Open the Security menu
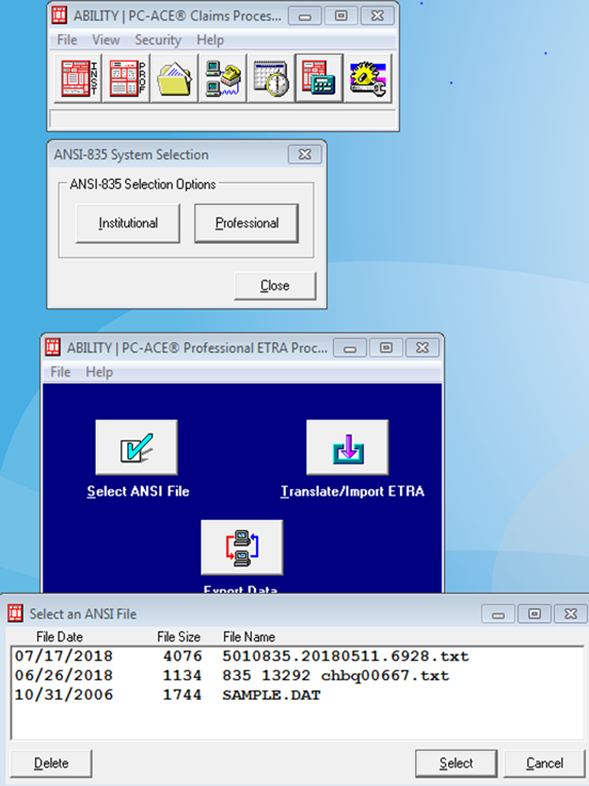Image resolution: width=589 pixels, height=786 pixels. click(158, 40)
